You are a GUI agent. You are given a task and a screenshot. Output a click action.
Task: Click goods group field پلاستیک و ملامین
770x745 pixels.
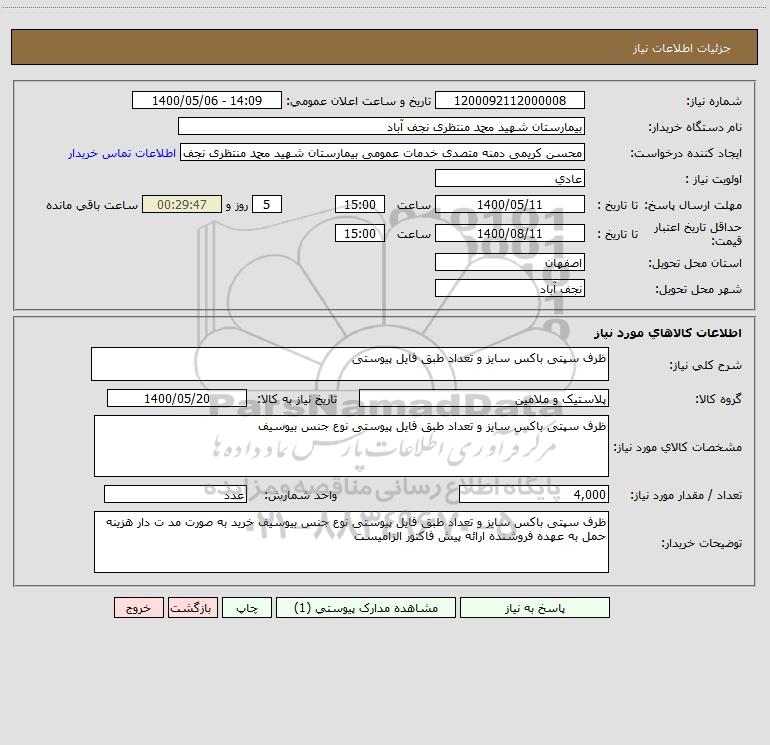click(484, 399)
